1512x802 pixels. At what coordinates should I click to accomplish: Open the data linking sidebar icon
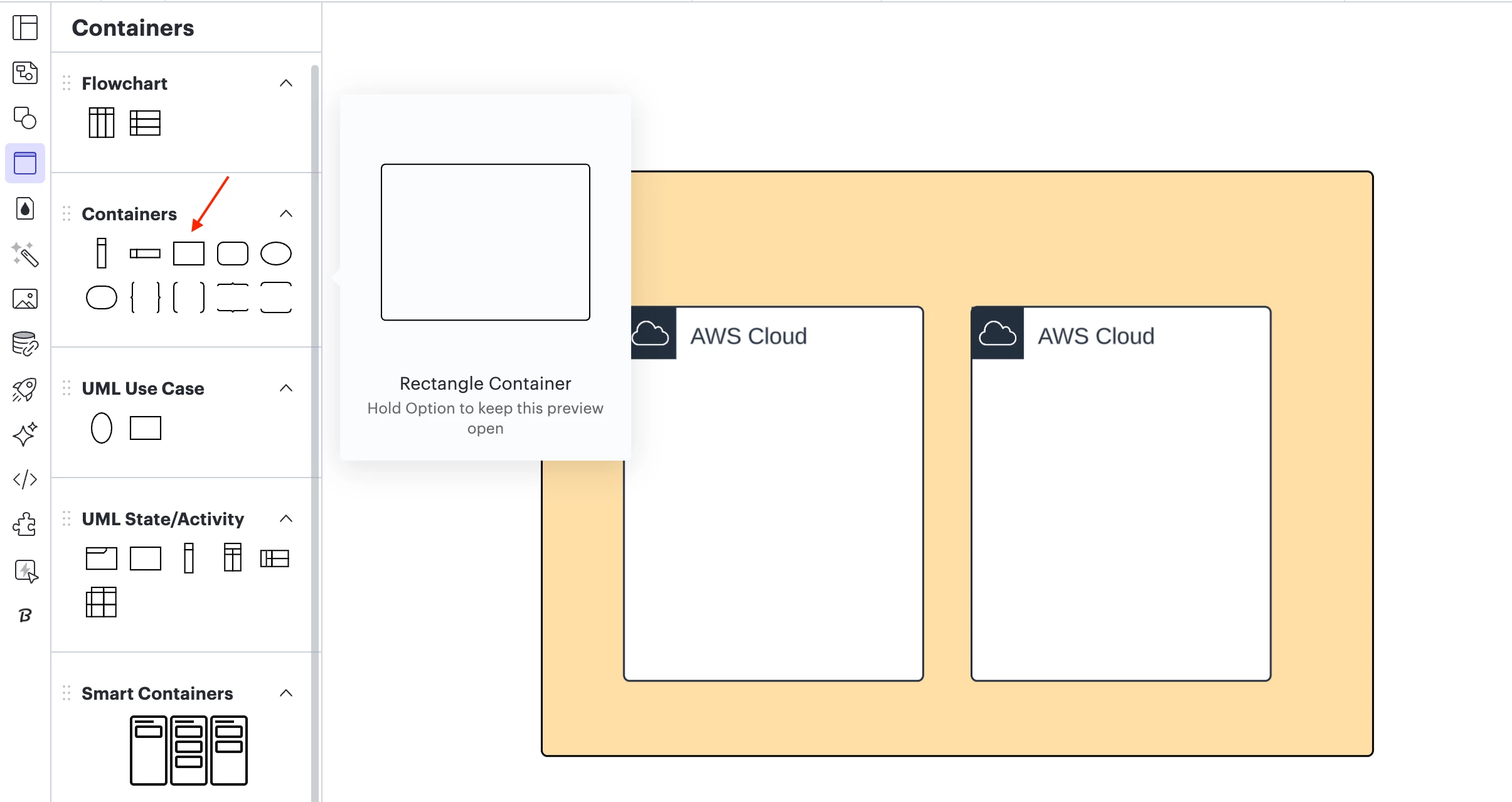(25, 344)
